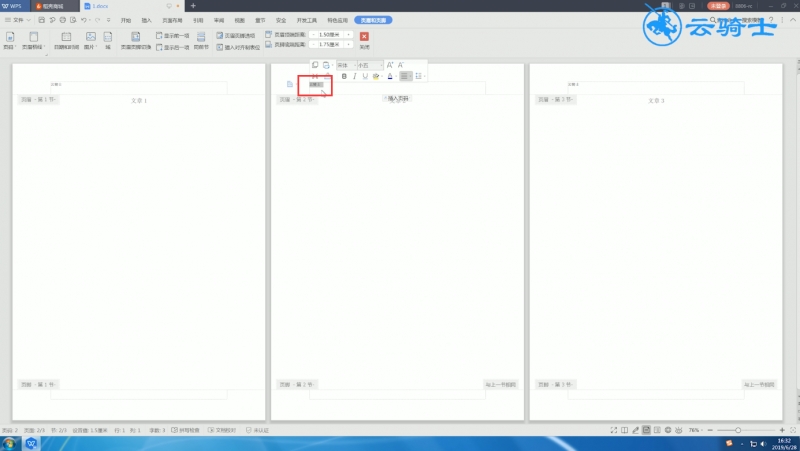
Task: Open the 文件 menu
Action: click(x=18, y=20)
